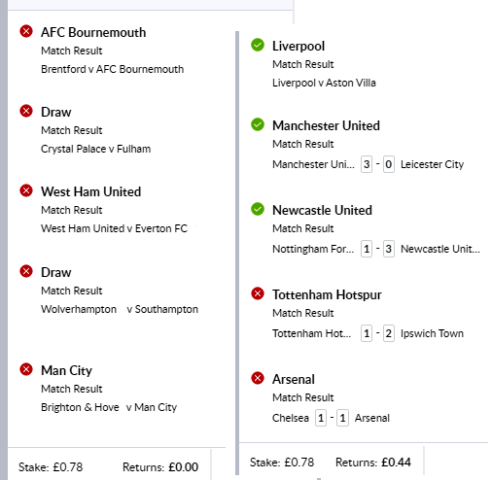The height and width of the screenshot is (480, 491).
Task: Click the red lost icon beside West Ham United
Action: click(x=26, y=191)
